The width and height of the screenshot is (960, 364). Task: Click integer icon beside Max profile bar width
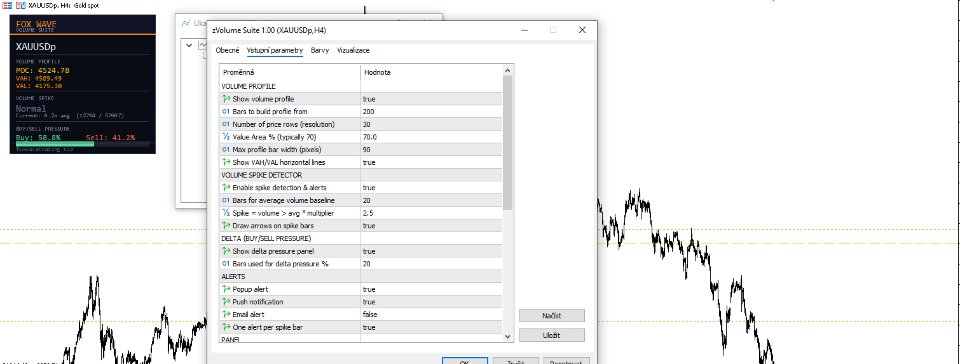click(x=226, y=149)
